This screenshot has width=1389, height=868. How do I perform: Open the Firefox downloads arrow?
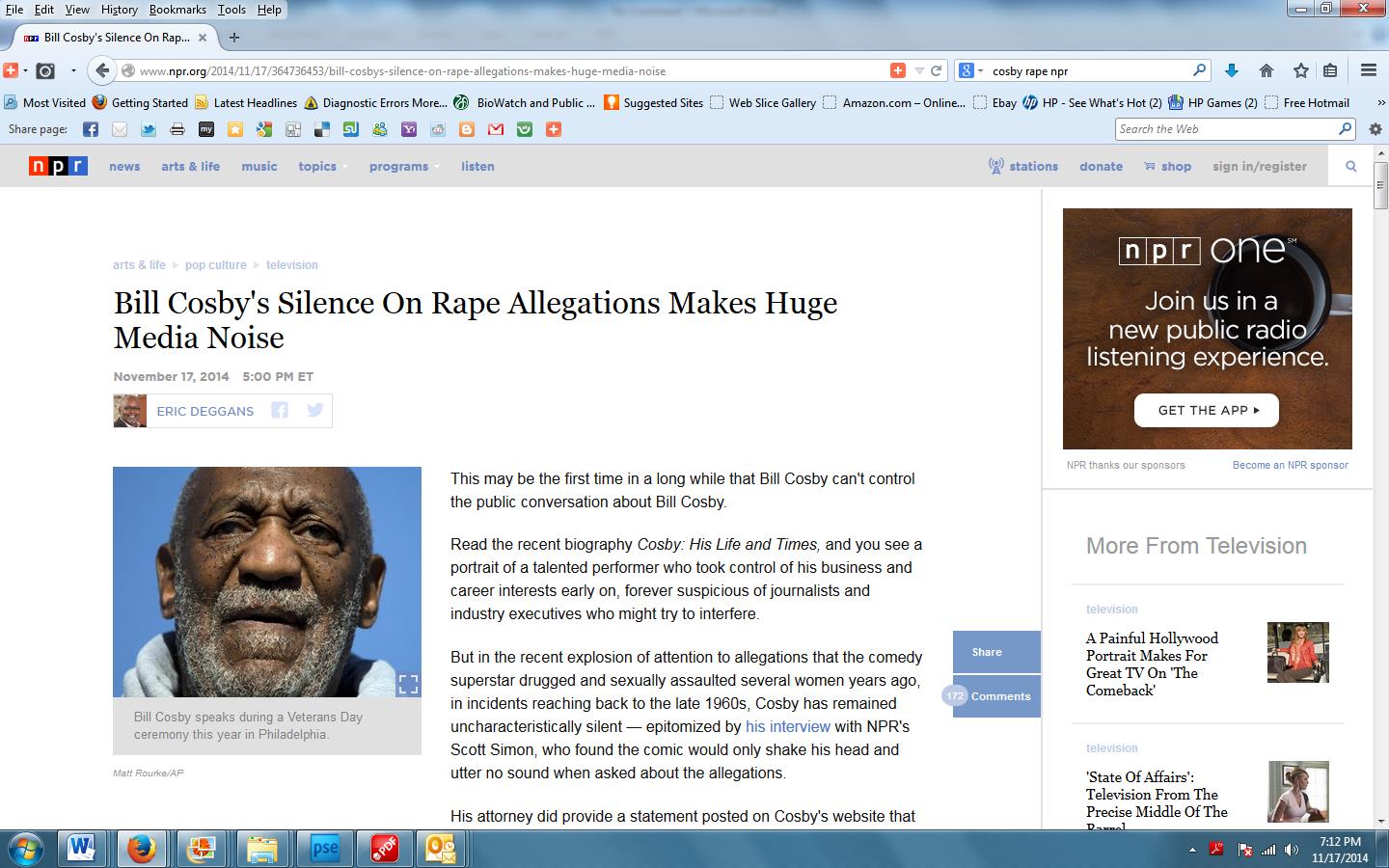1232,70
